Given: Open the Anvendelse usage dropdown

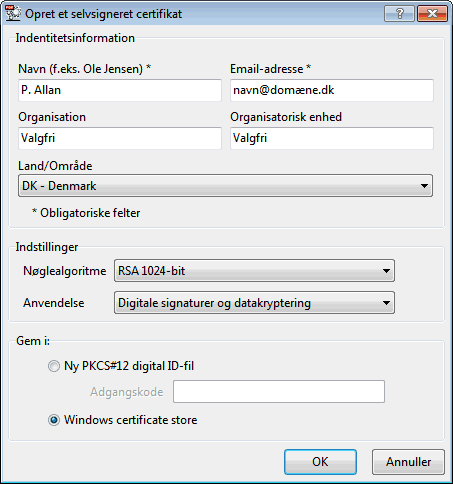Looking at the screenshot, I should point(254,303).
